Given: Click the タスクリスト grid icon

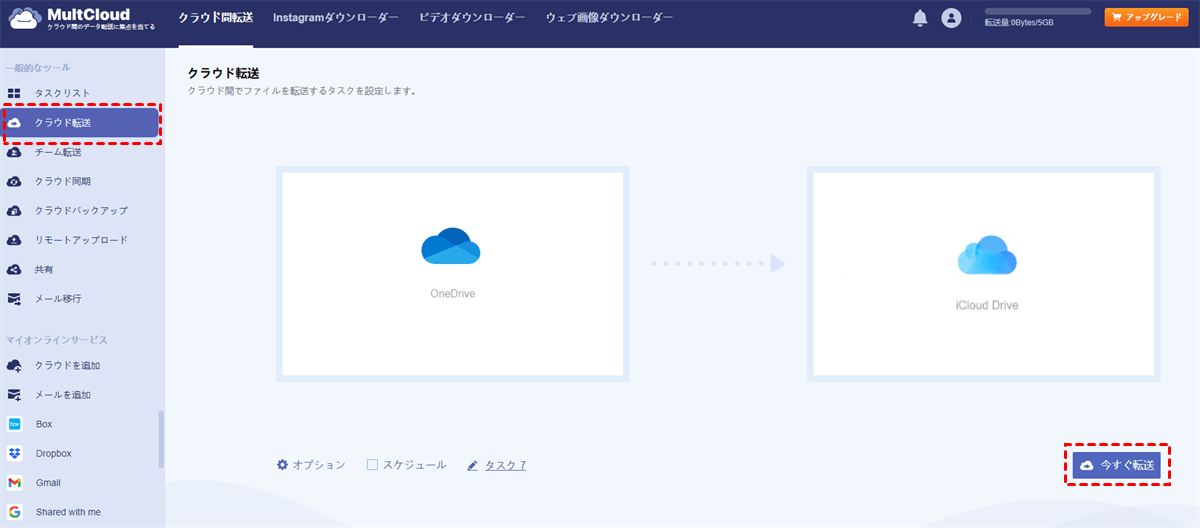Looking at the screenshot, I should point(15,93).
